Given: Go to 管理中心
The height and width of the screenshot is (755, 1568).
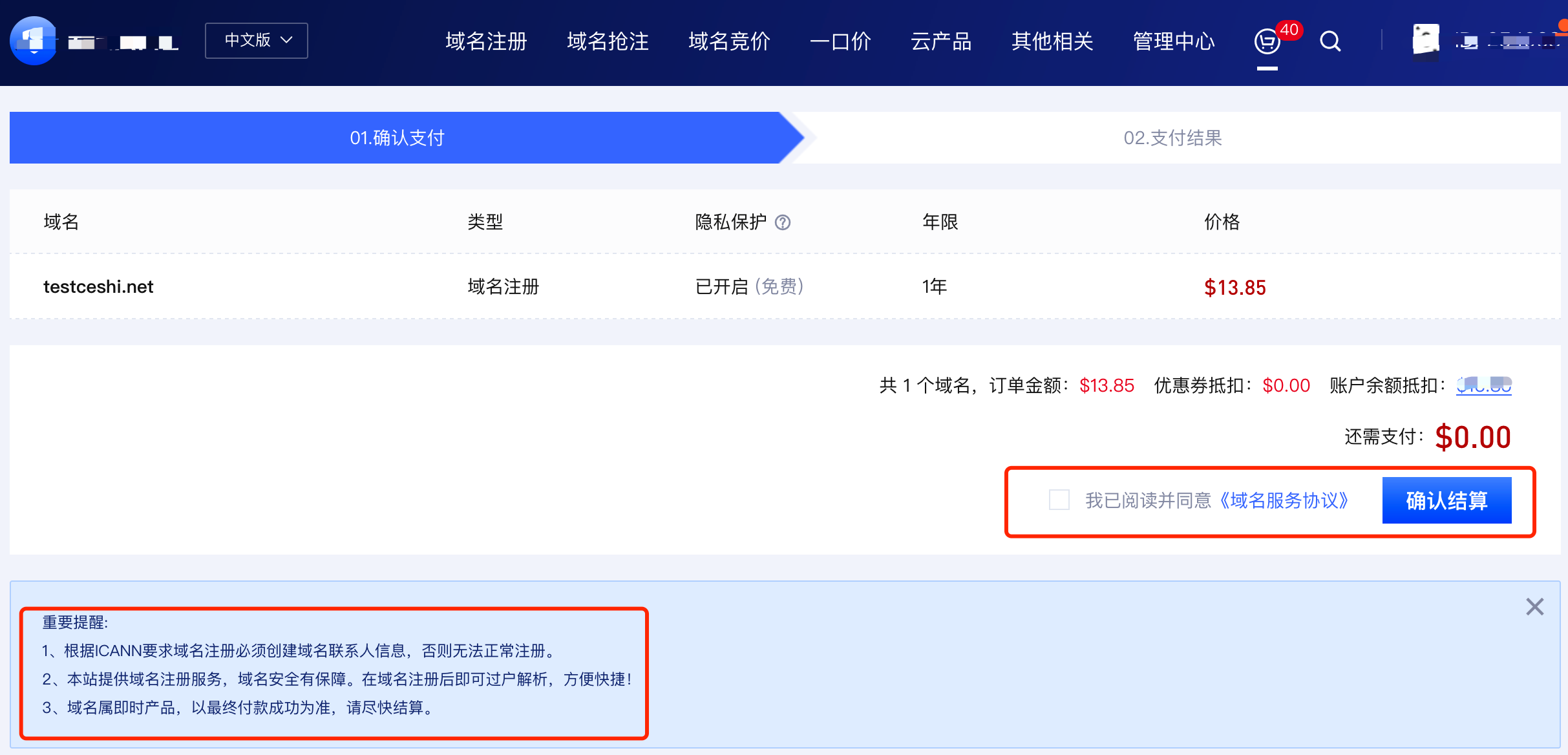Looking at the screenshot, I should pos(1174,41).
